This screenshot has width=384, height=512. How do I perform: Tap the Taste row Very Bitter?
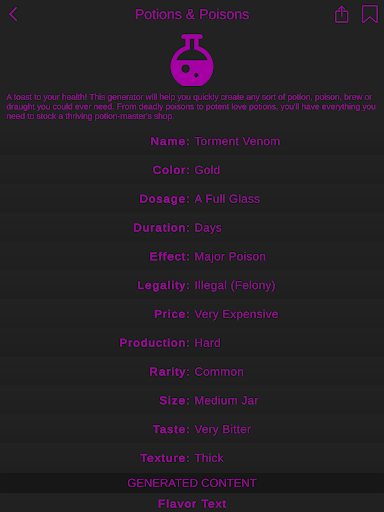pos(192,429)
